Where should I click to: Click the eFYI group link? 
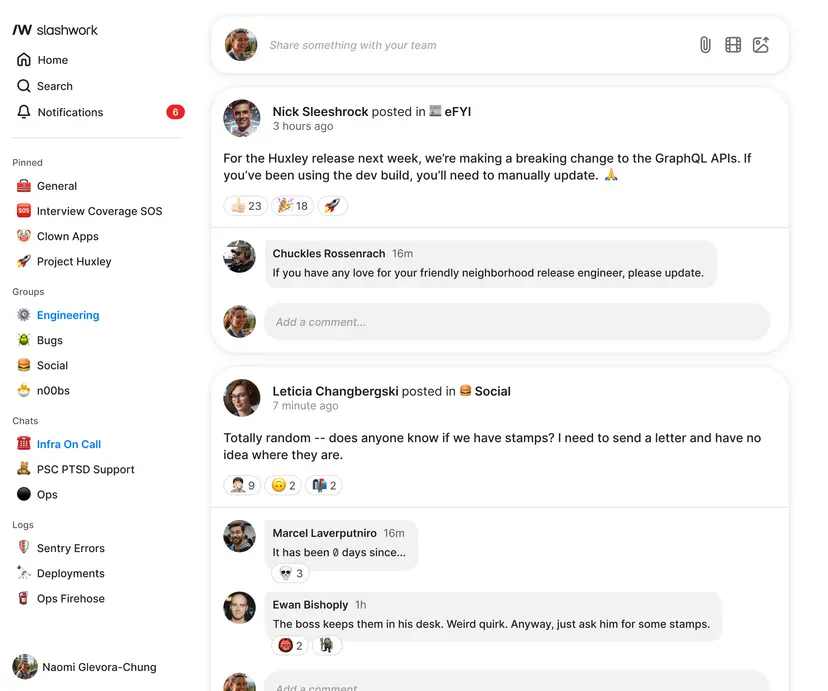(x=457, y=112)
